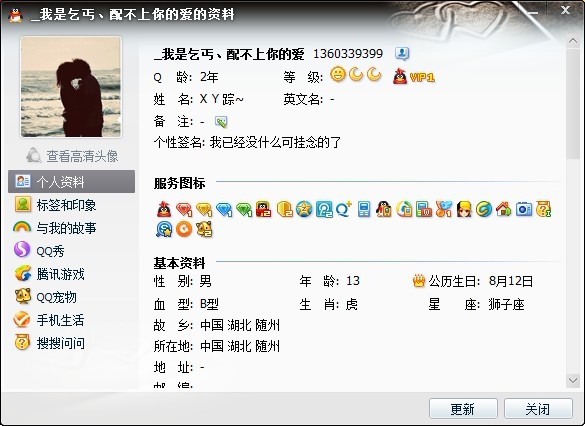
Task: Click the birthday crown icon
Action: [419, 281]
